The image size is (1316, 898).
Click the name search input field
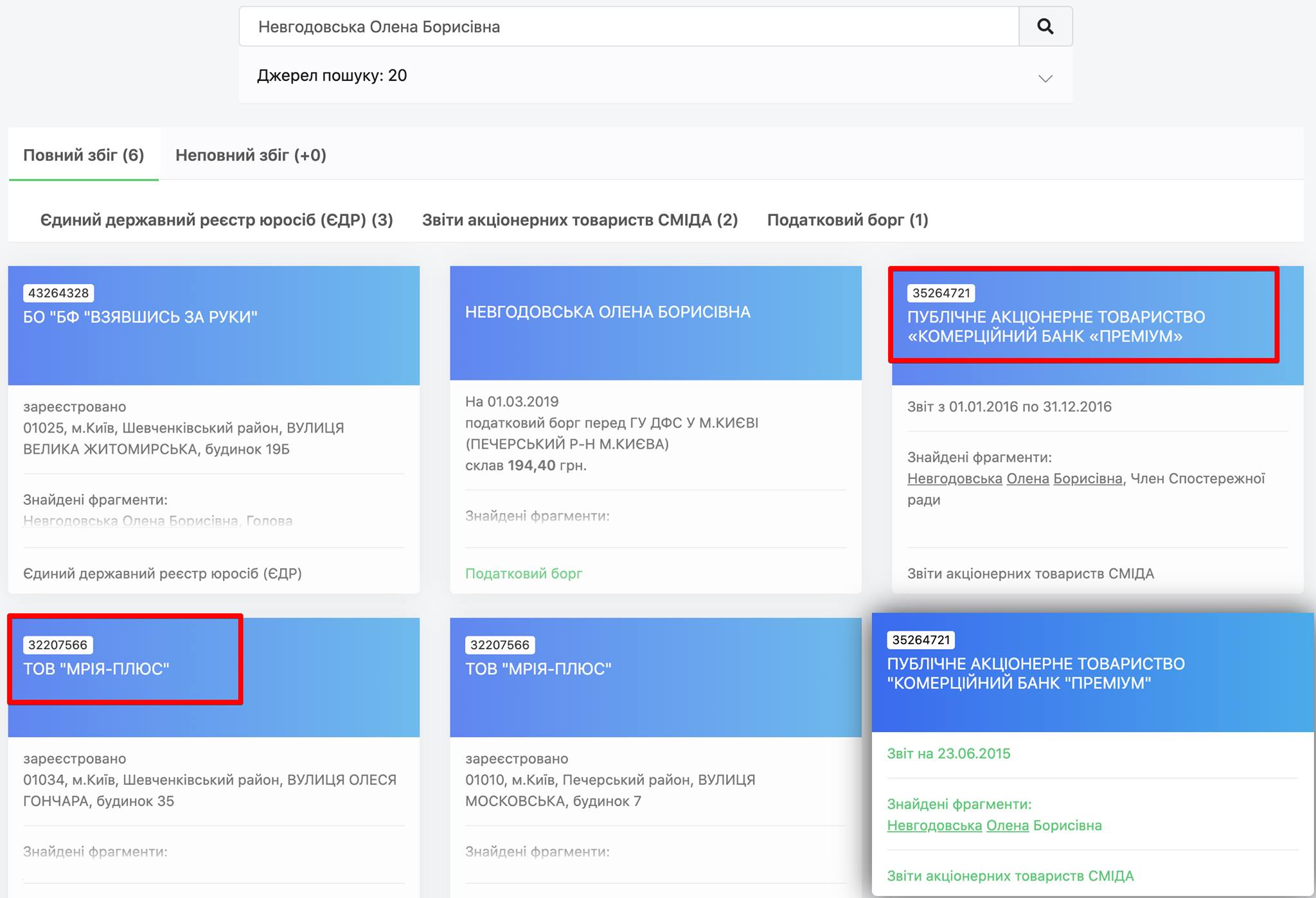coord(628,26)
